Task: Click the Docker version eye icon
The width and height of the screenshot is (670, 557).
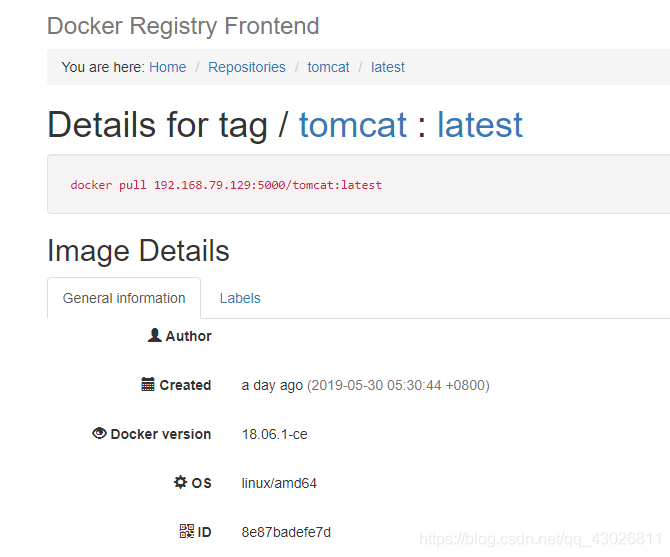Action: 99,433
